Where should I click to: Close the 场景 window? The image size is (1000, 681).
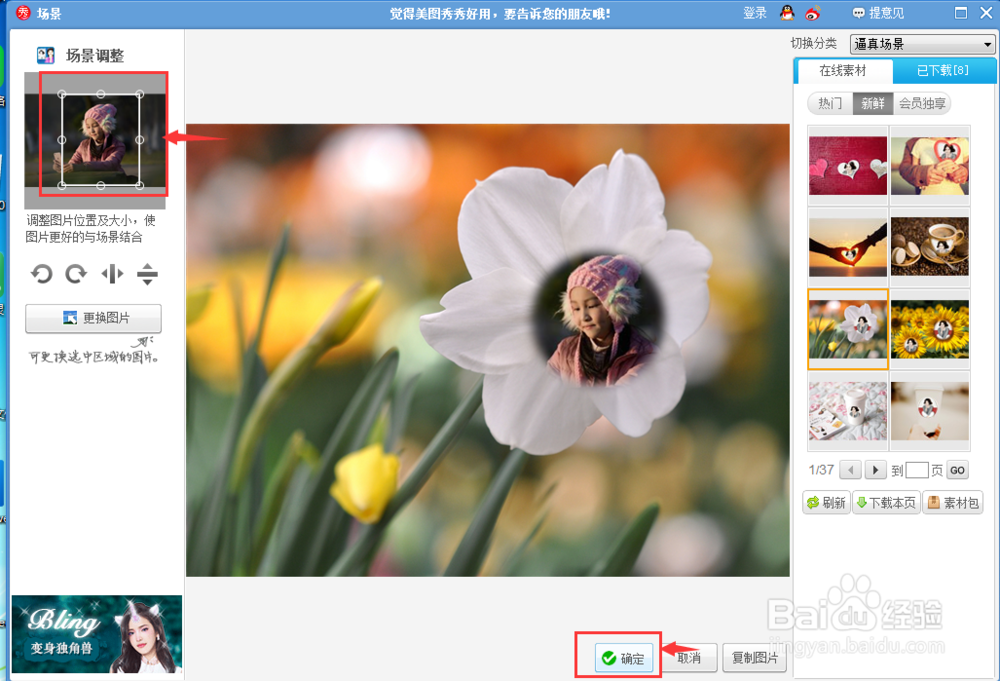click(x=986, y=13)
